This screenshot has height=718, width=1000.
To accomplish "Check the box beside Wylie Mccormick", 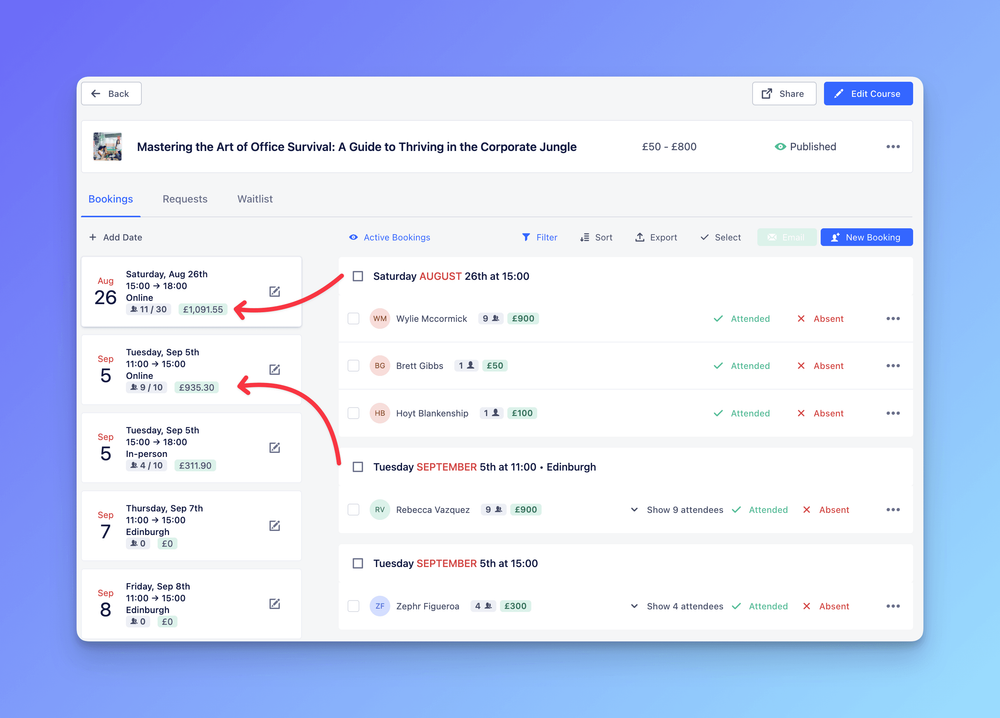I will (353, 319).
